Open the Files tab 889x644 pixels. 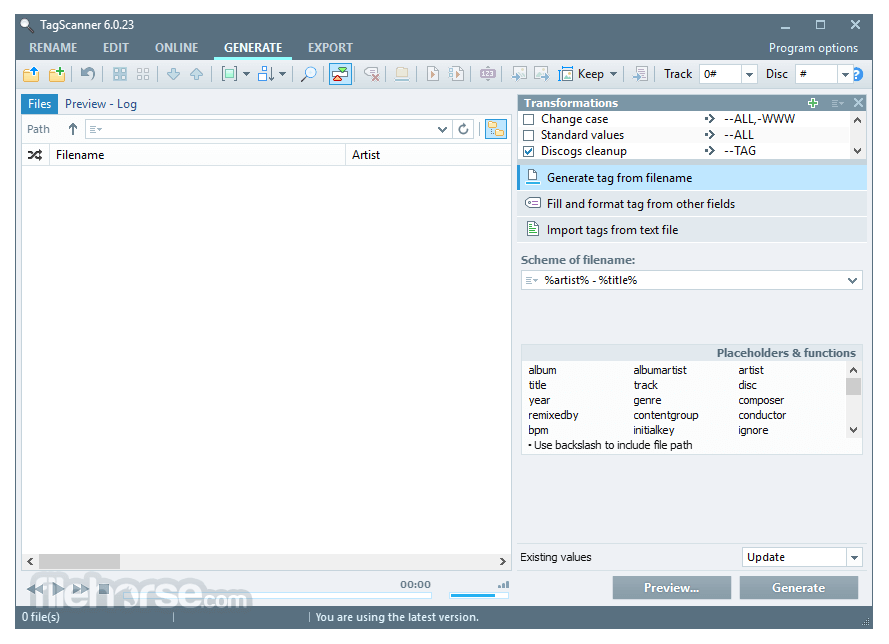point(40,104)
